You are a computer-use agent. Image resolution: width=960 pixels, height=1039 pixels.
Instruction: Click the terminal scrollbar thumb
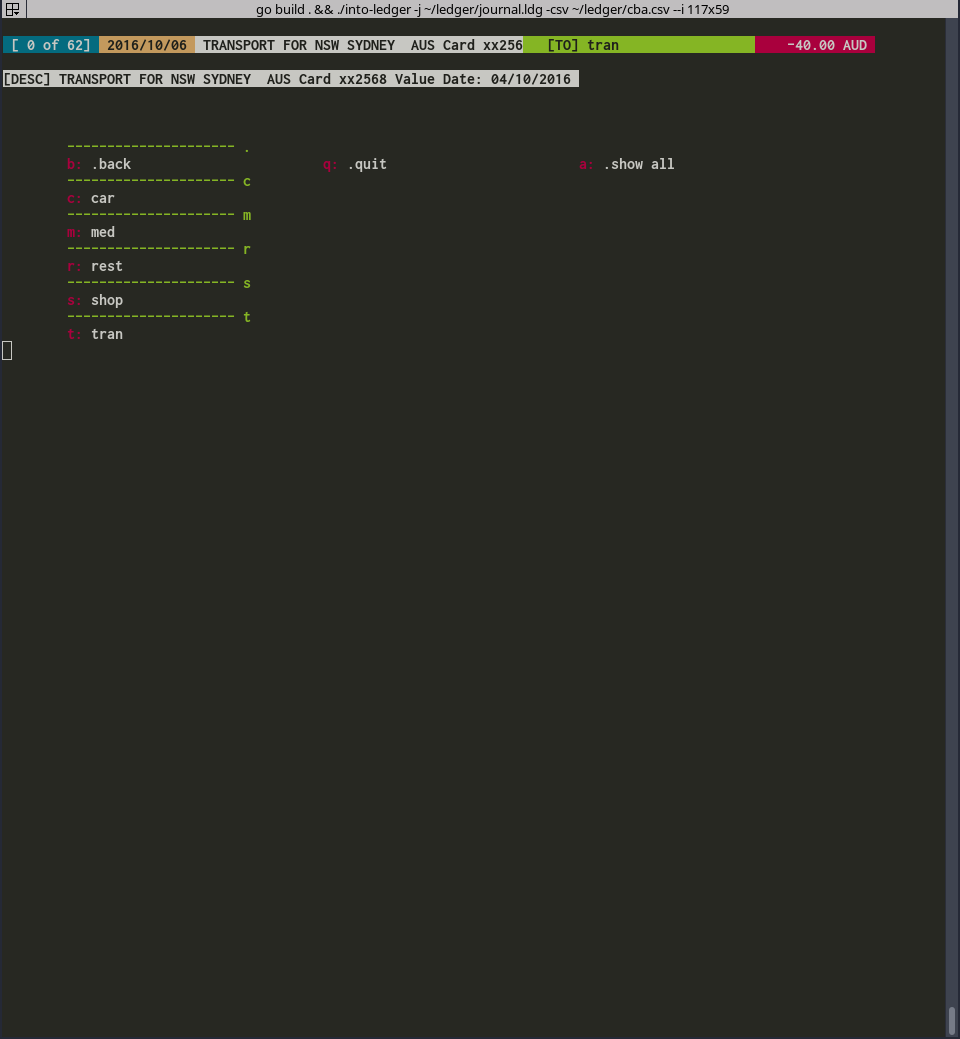pos(953,1022)
